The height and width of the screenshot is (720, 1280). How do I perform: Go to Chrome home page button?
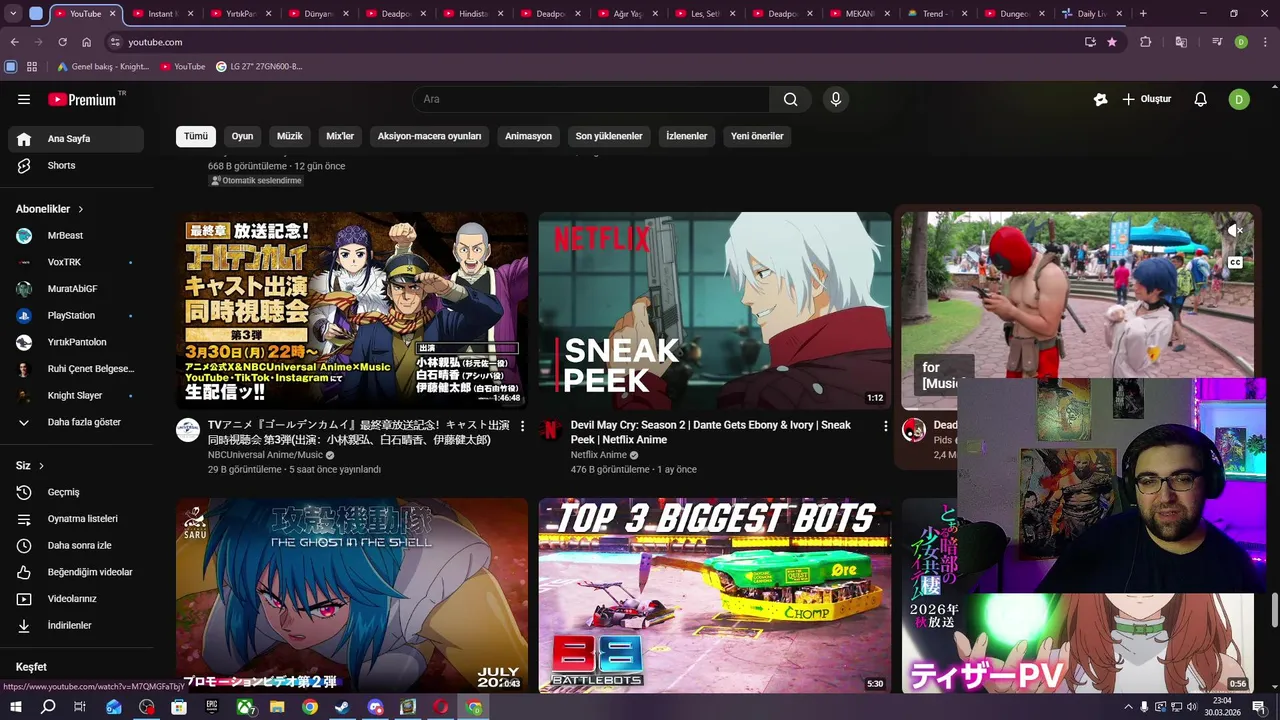87,42
